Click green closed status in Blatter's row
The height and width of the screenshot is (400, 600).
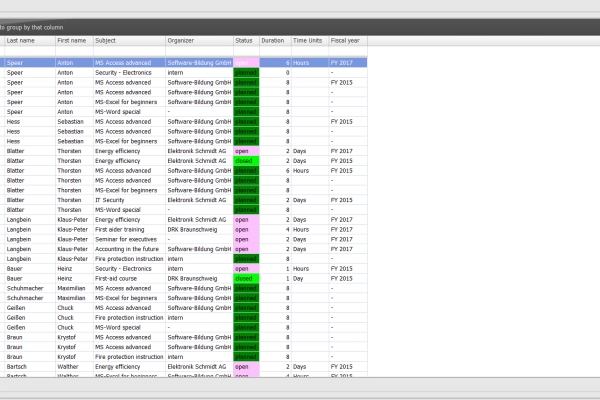(x=245, y=160)
